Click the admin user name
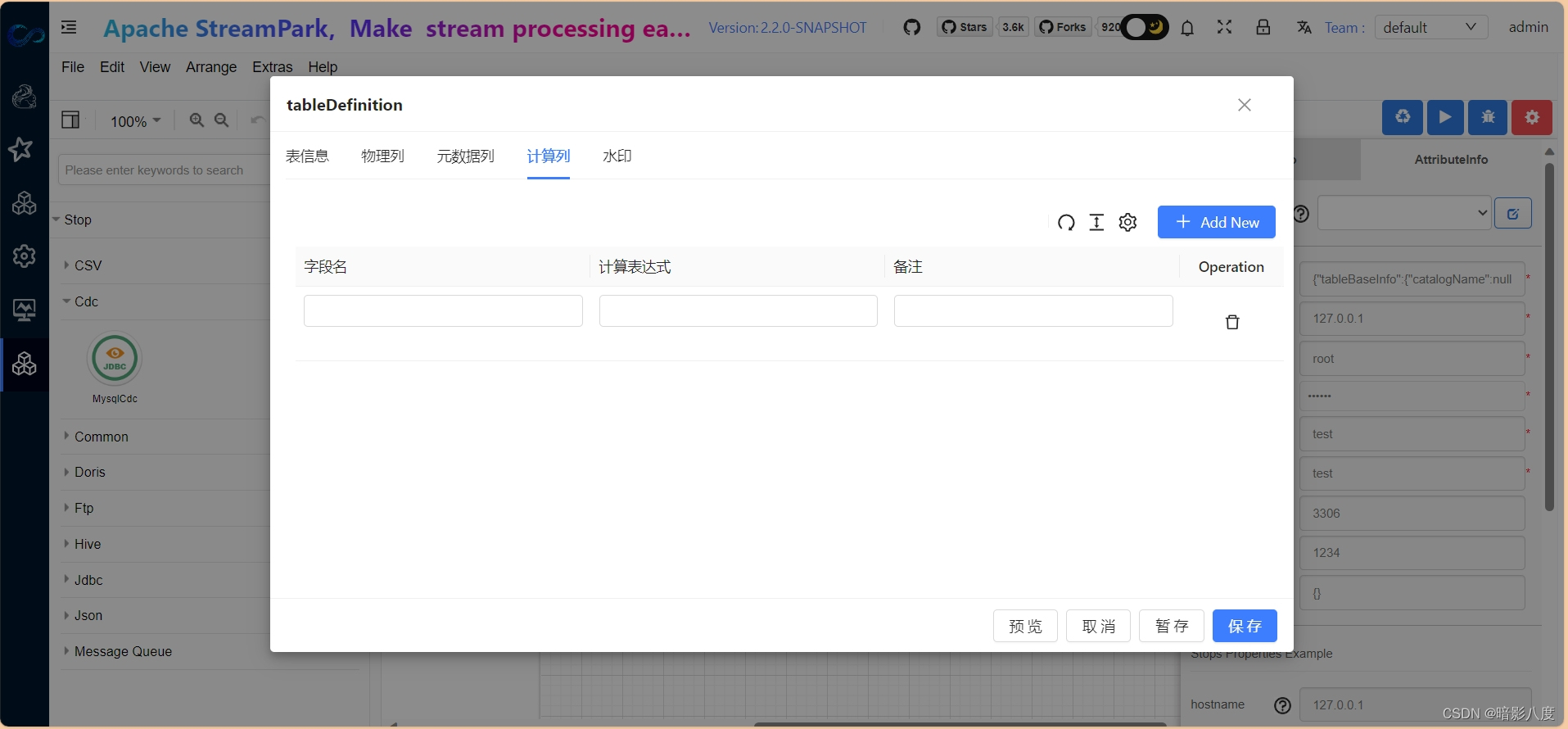The image size is (1568, 729). coord(1528,27)
